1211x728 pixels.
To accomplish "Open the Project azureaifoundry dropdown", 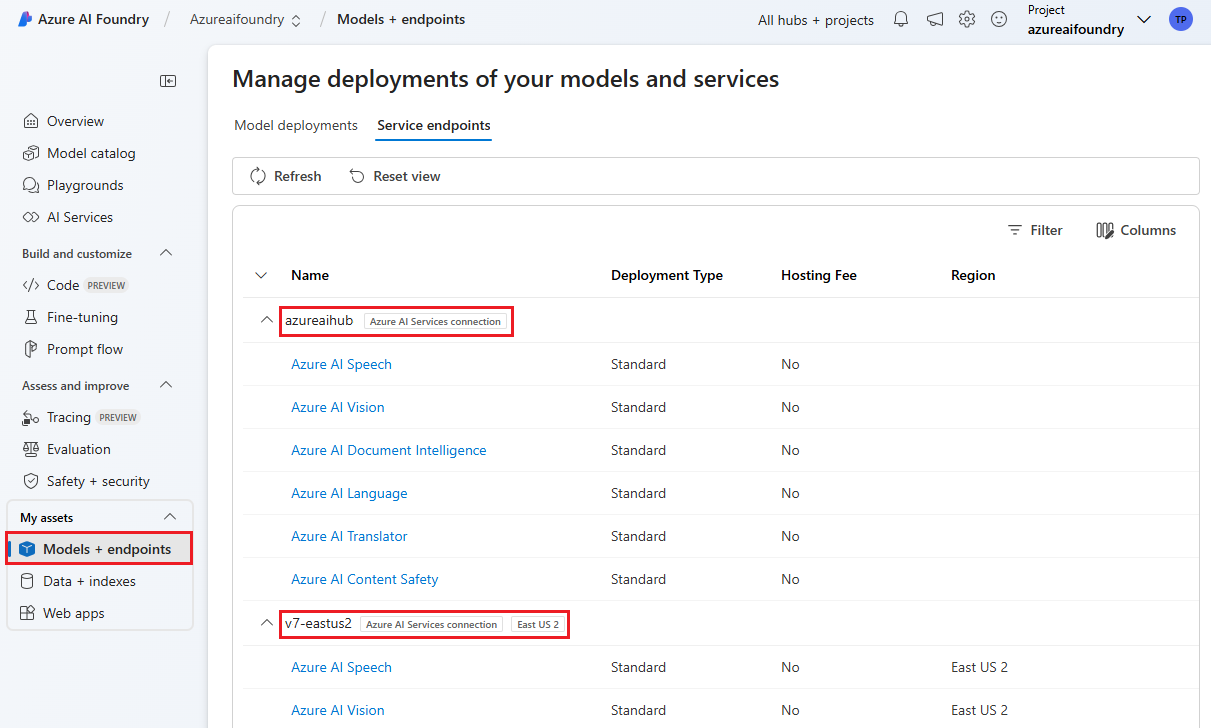I will pyautogui.click(x=1144, y=20).
